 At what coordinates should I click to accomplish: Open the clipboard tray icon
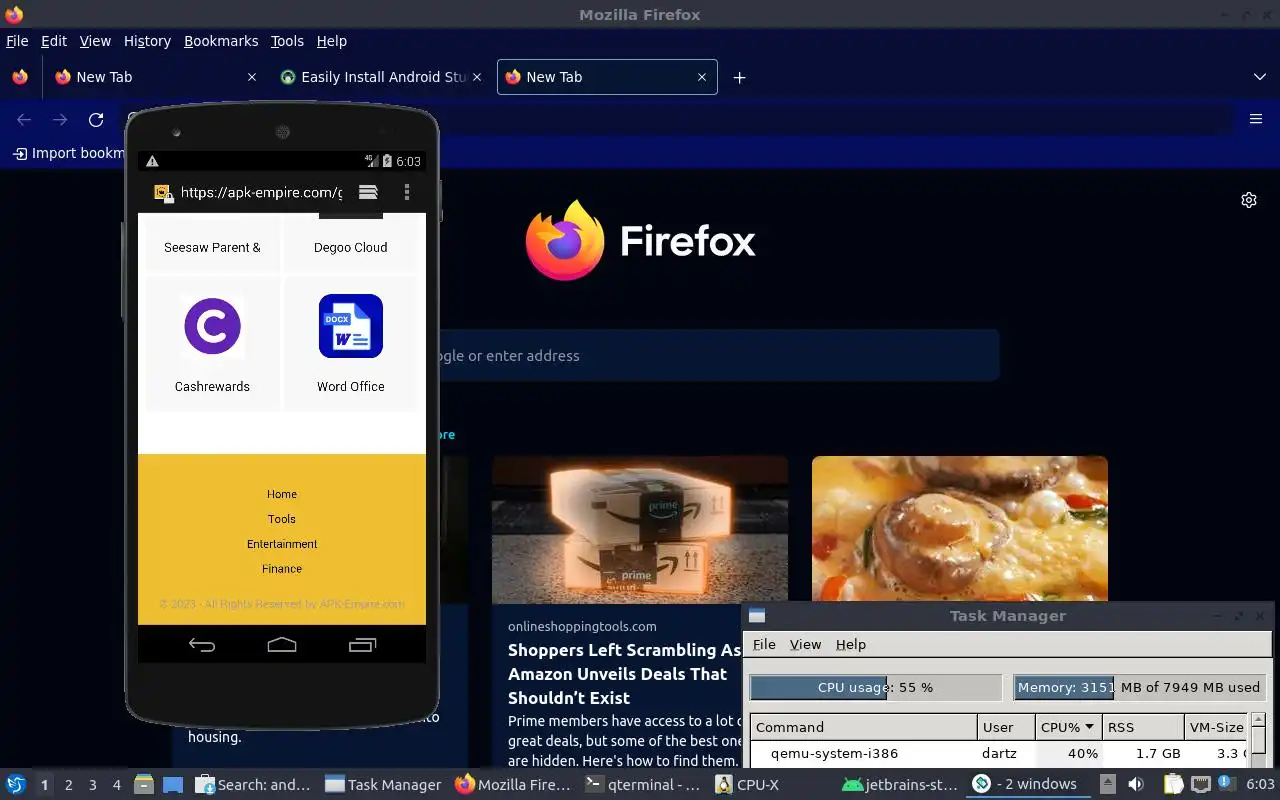click(x=1174, y=784)
